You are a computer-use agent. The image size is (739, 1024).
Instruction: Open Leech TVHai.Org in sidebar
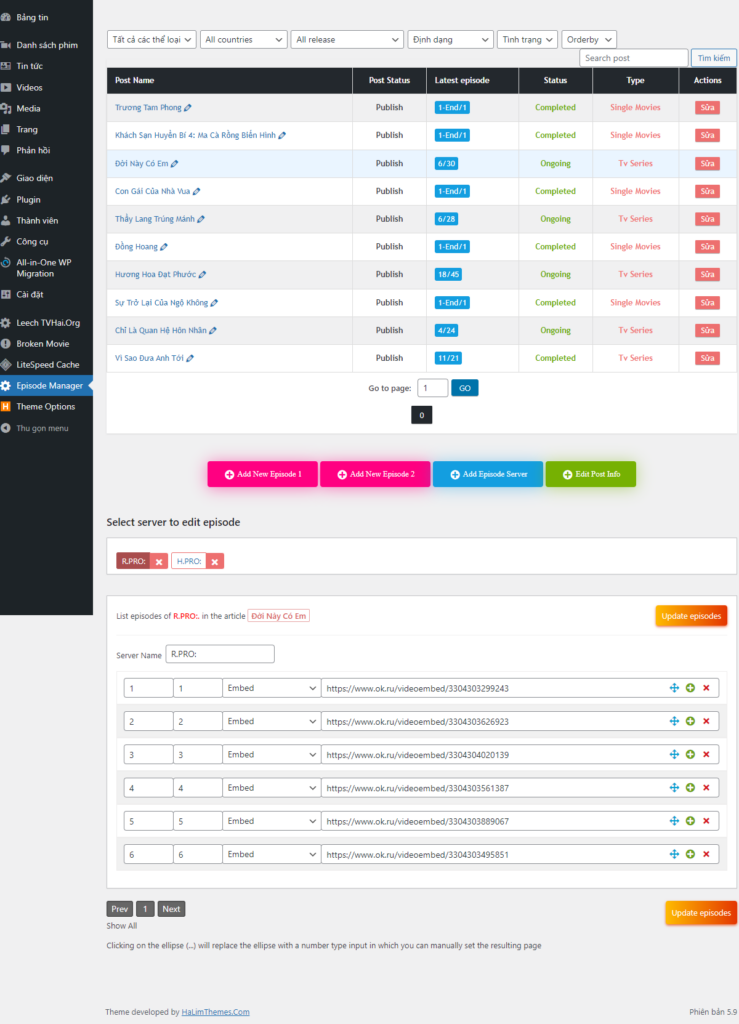click(x=46, y=323)
